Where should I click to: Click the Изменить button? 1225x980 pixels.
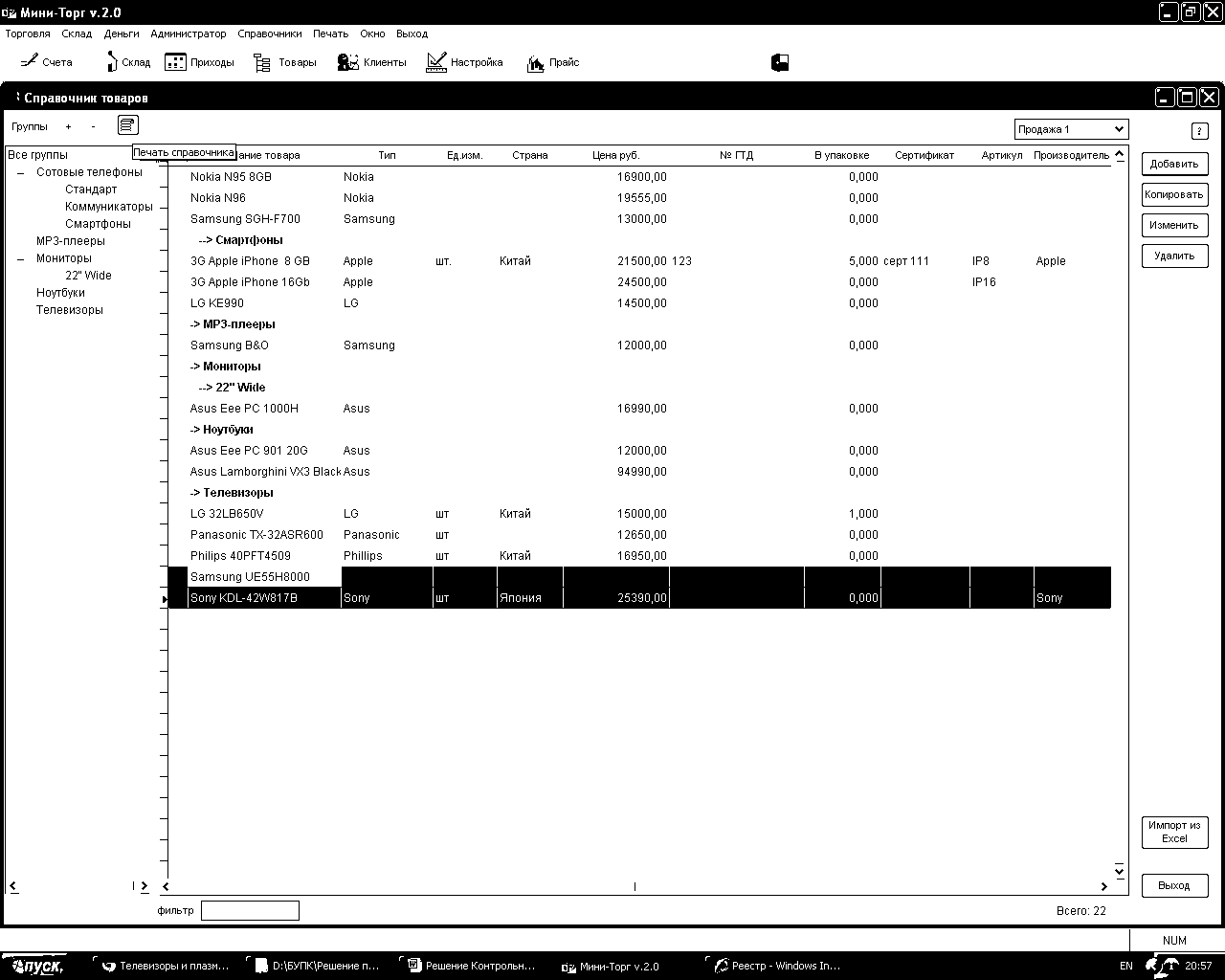[1174, 225]
